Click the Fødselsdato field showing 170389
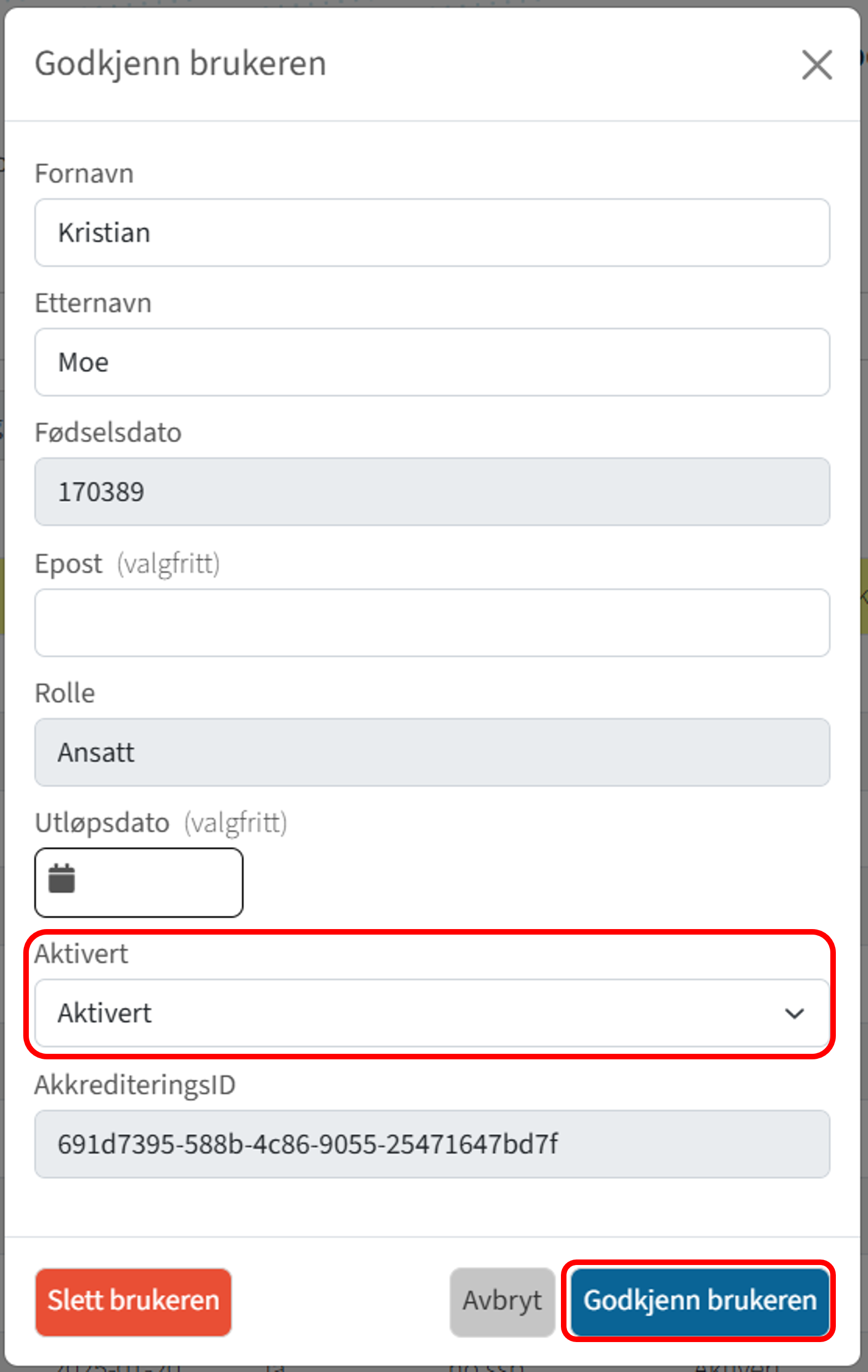Image resolution: width=868 pixels, height=1372 pixels. pyautogui.click(x=432, y=491)
